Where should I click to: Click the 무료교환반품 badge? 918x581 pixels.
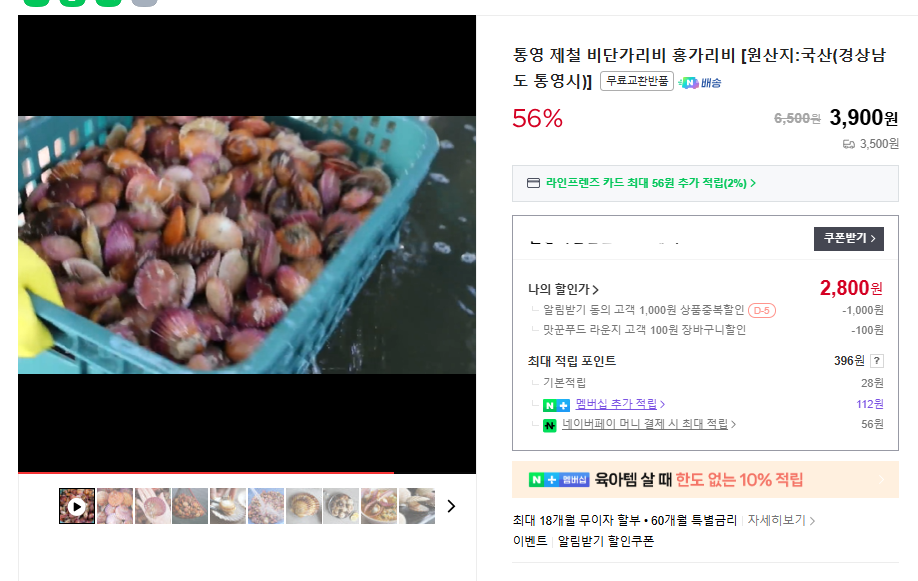pos(637,81)
